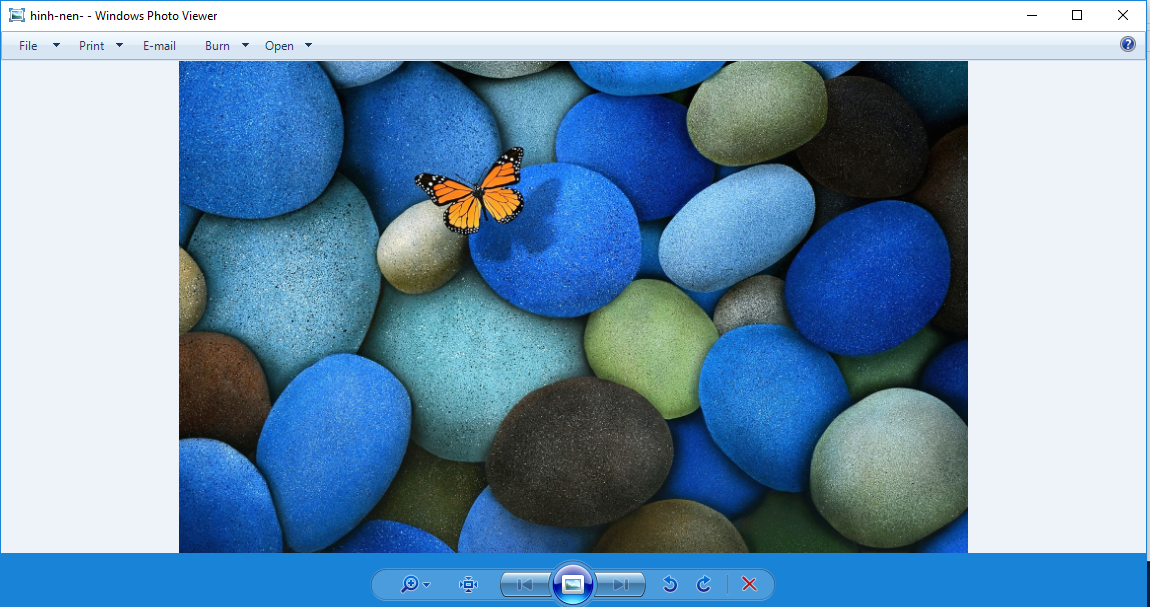Rotate the photo clockwise
Image resolution: width=1150 pixels, height=607 pixels.
point(703,584)
